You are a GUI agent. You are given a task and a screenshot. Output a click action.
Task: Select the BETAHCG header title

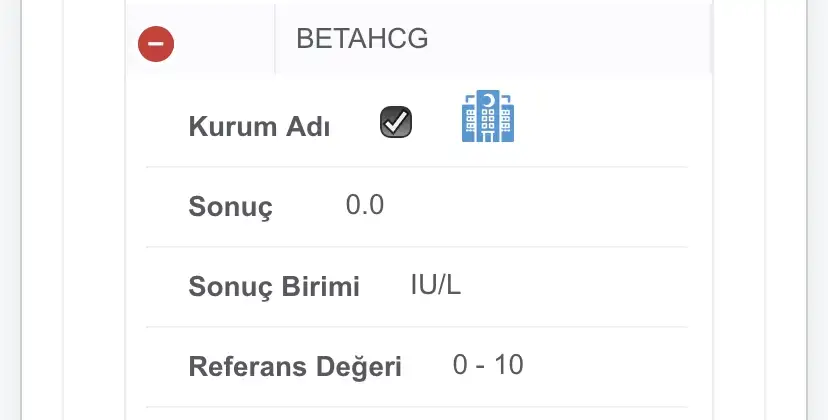click(362, 39)
